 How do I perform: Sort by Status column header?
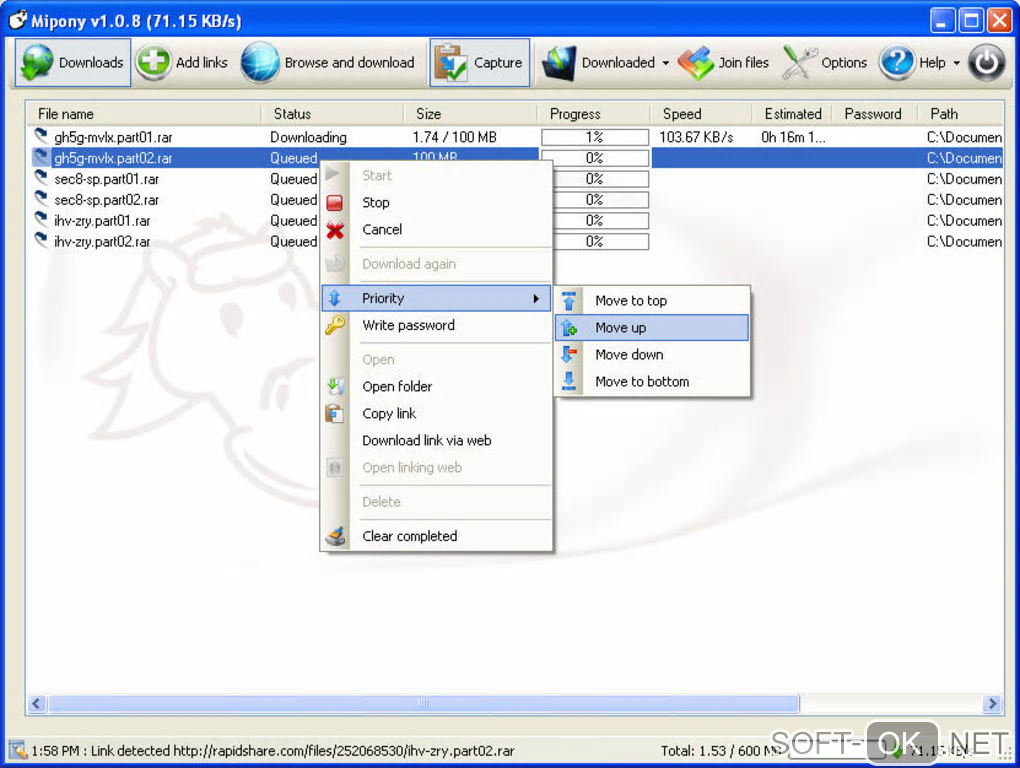tap(332, 114)
